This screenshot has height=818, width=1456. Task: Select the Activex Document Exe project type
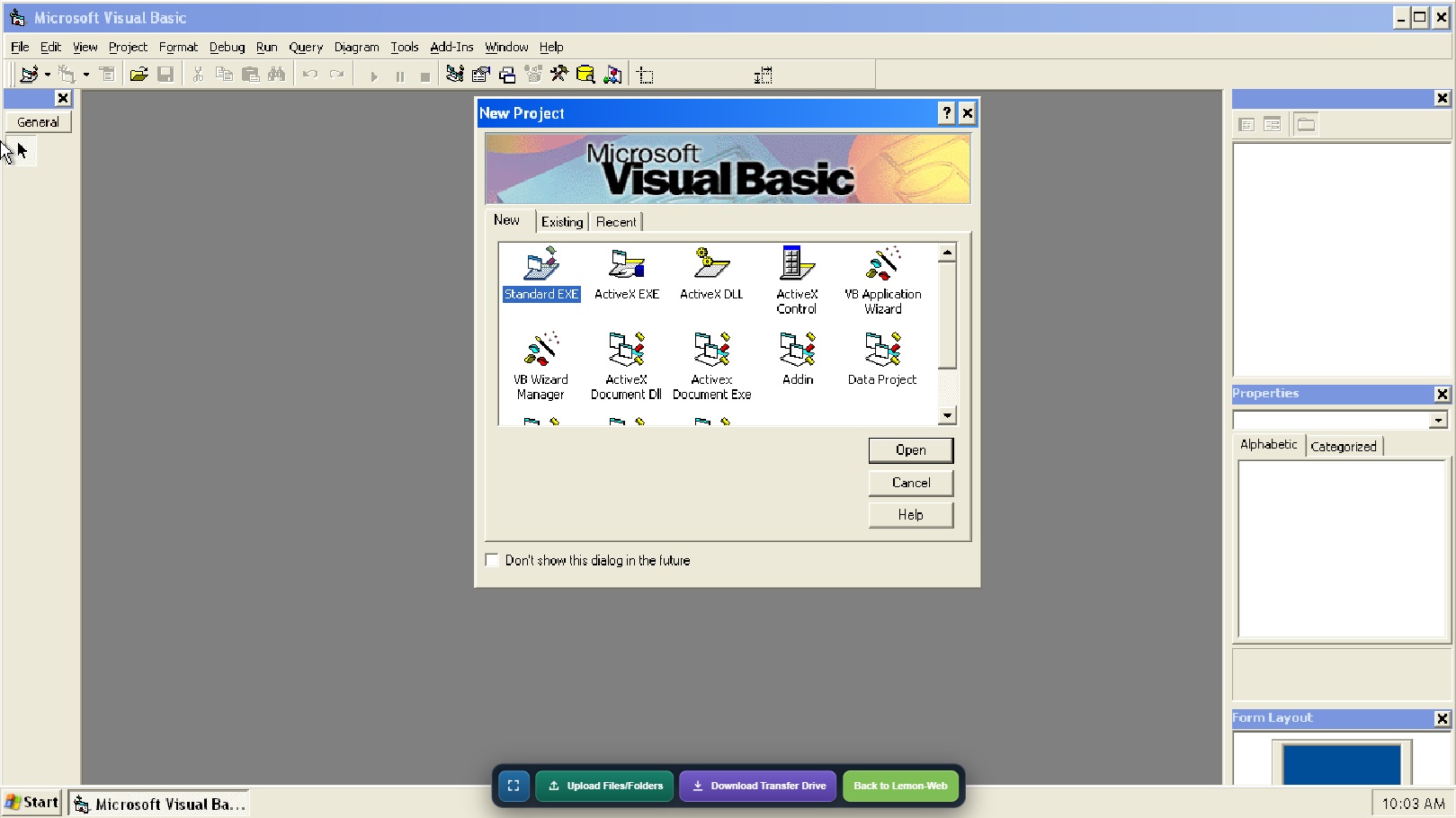click(711, 366)
